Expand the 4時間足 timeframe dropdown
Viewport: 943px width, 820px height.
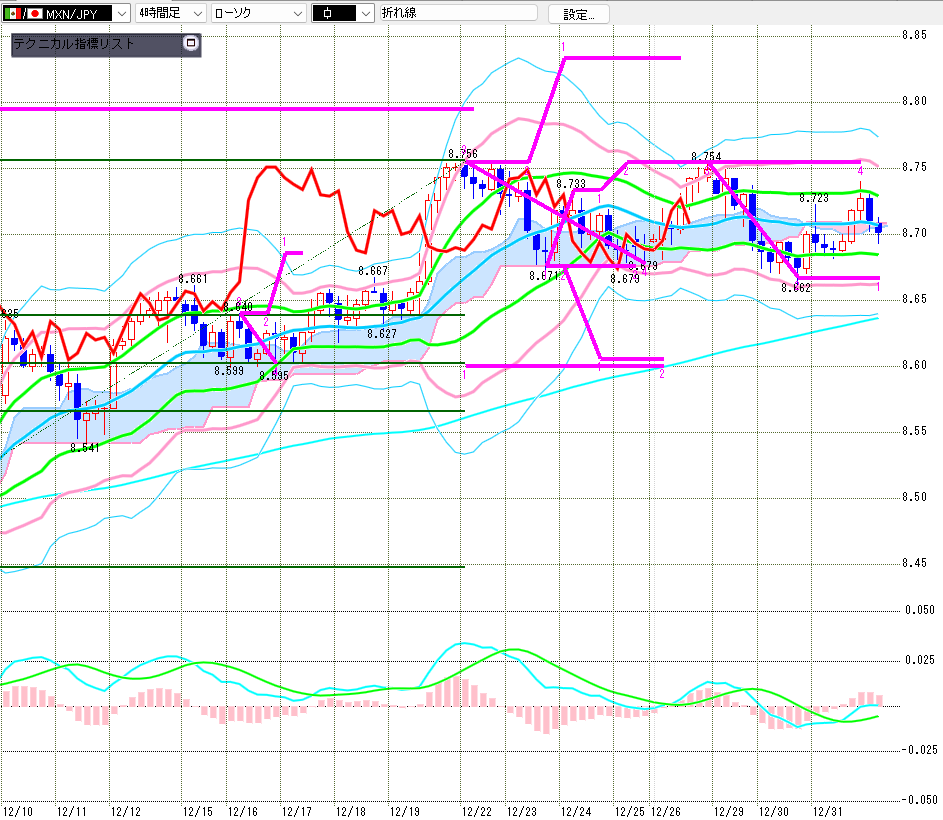[196, 14]
